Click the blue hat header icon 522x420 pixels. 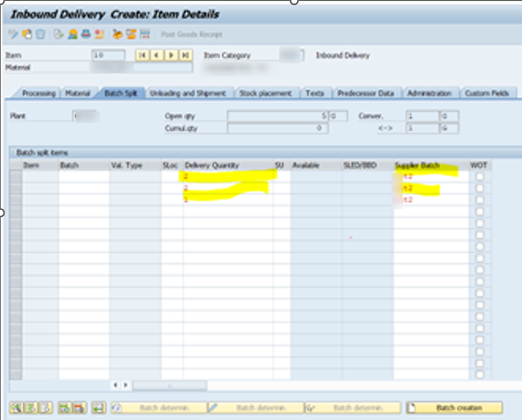(x=86, y=34)
